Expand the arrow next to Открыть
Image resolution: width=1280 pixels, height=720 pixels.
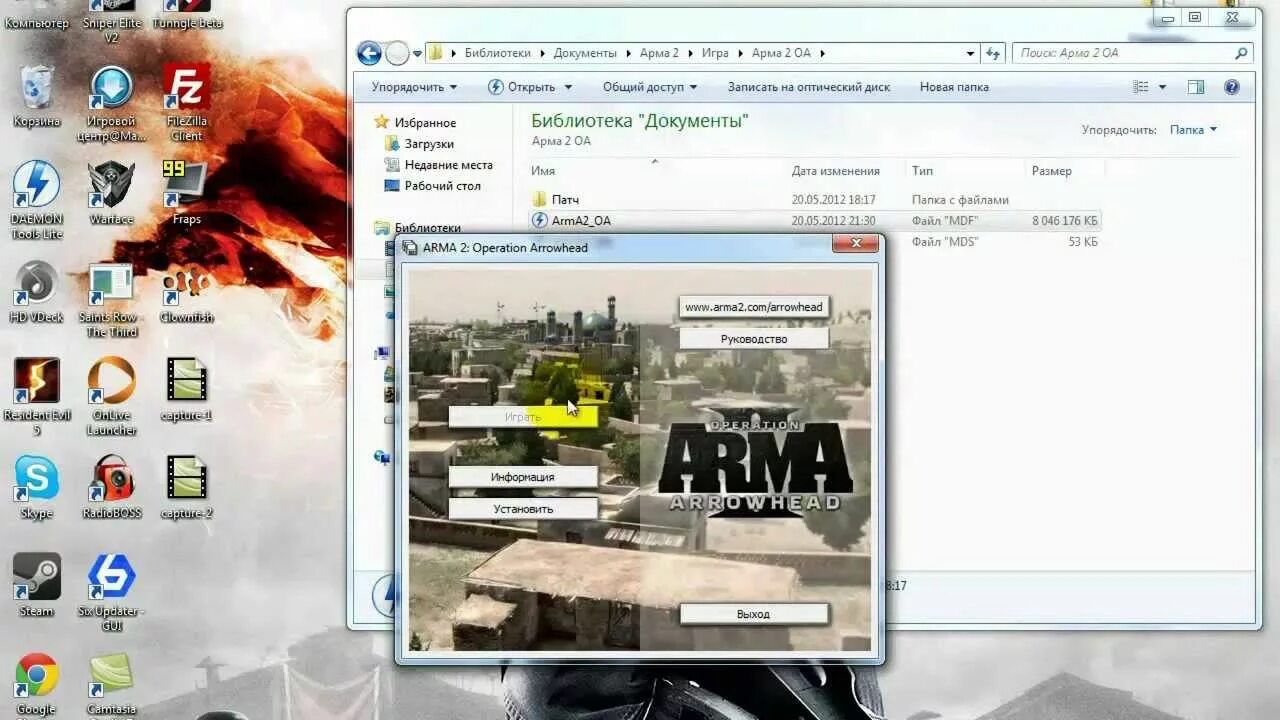568,87
